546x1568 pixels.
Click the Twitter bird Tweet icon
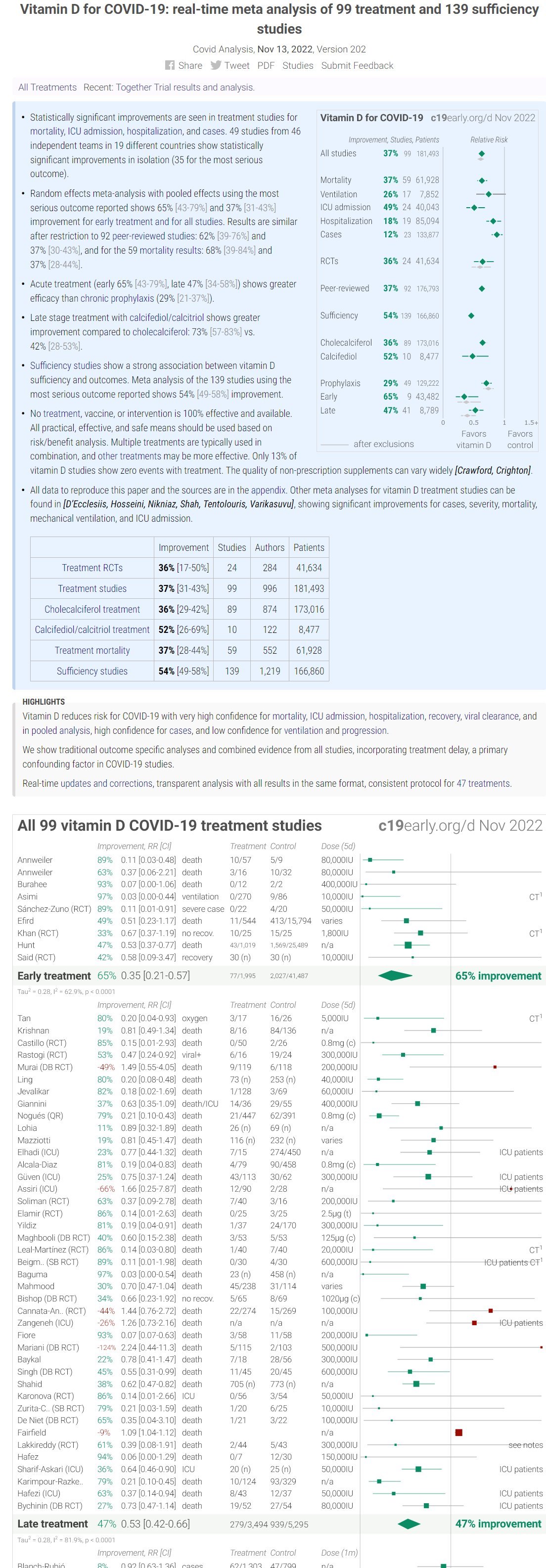(x=216, y=66)
